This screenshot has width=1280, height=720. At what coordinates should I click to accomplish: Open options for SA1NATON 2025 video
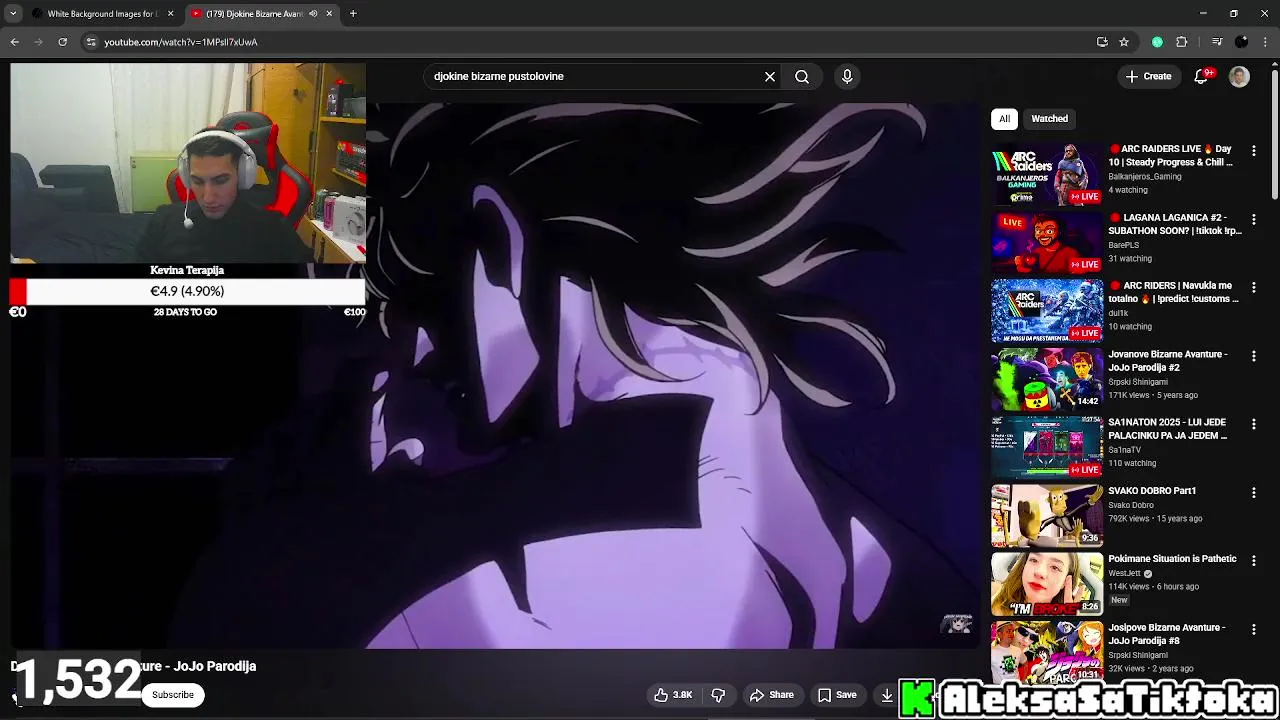1254,424
